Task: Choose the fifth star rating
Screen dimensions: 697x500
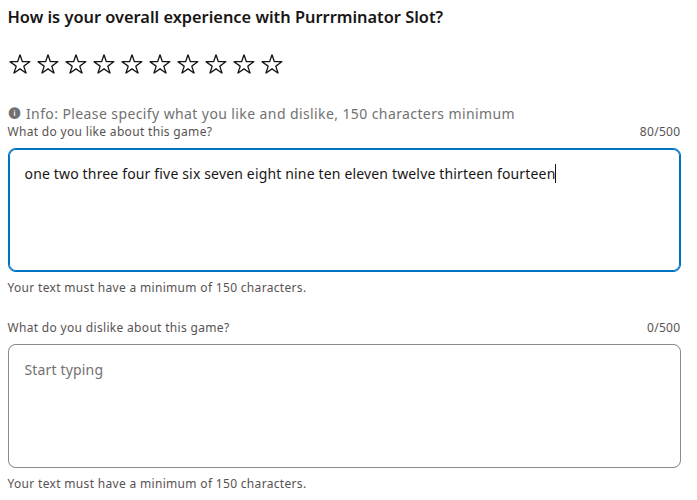Action: (131, 66)
